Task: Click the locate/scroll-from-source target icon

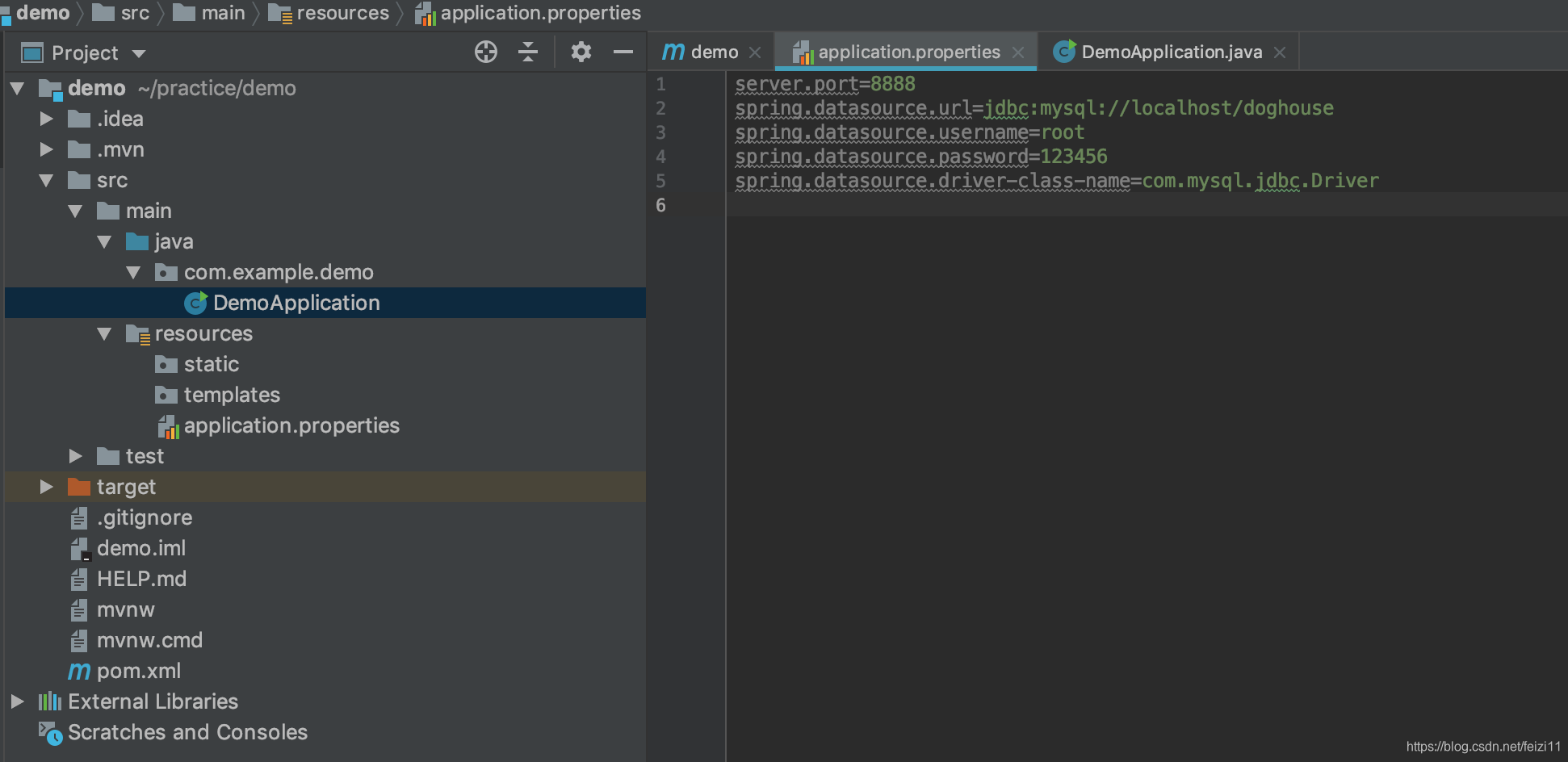Action: (x=485, y=52)
